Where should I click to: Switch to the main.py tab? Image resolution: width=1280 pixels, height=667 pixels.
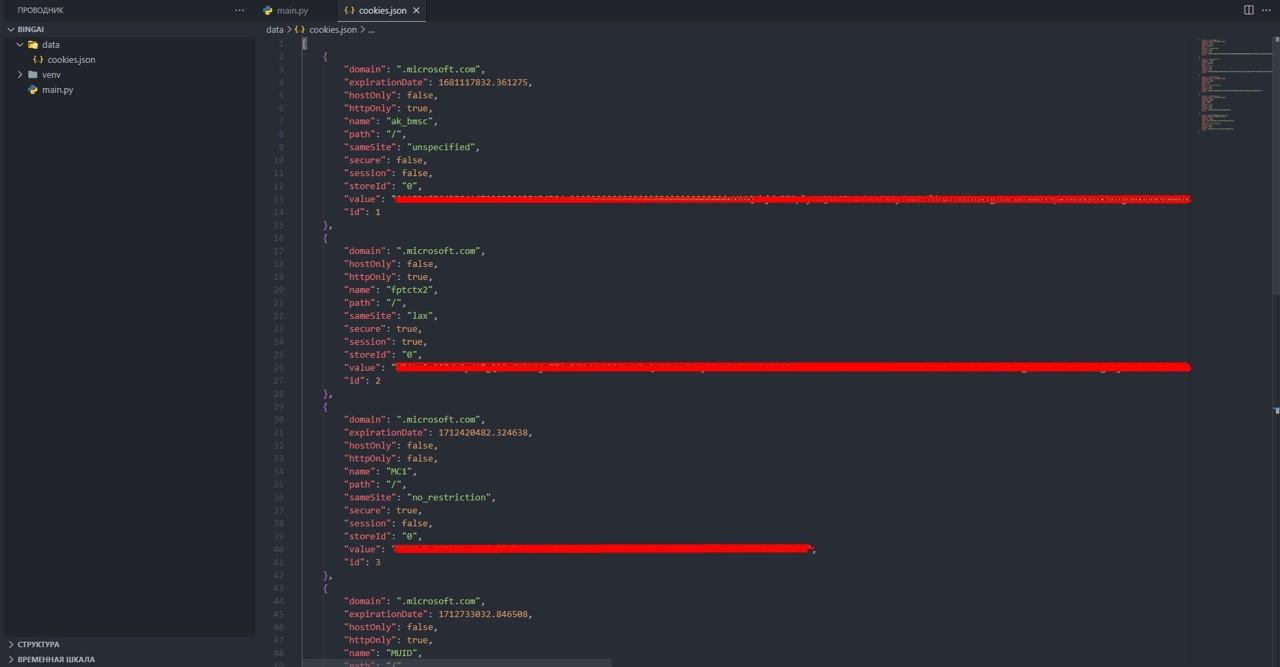coord(286,11)
